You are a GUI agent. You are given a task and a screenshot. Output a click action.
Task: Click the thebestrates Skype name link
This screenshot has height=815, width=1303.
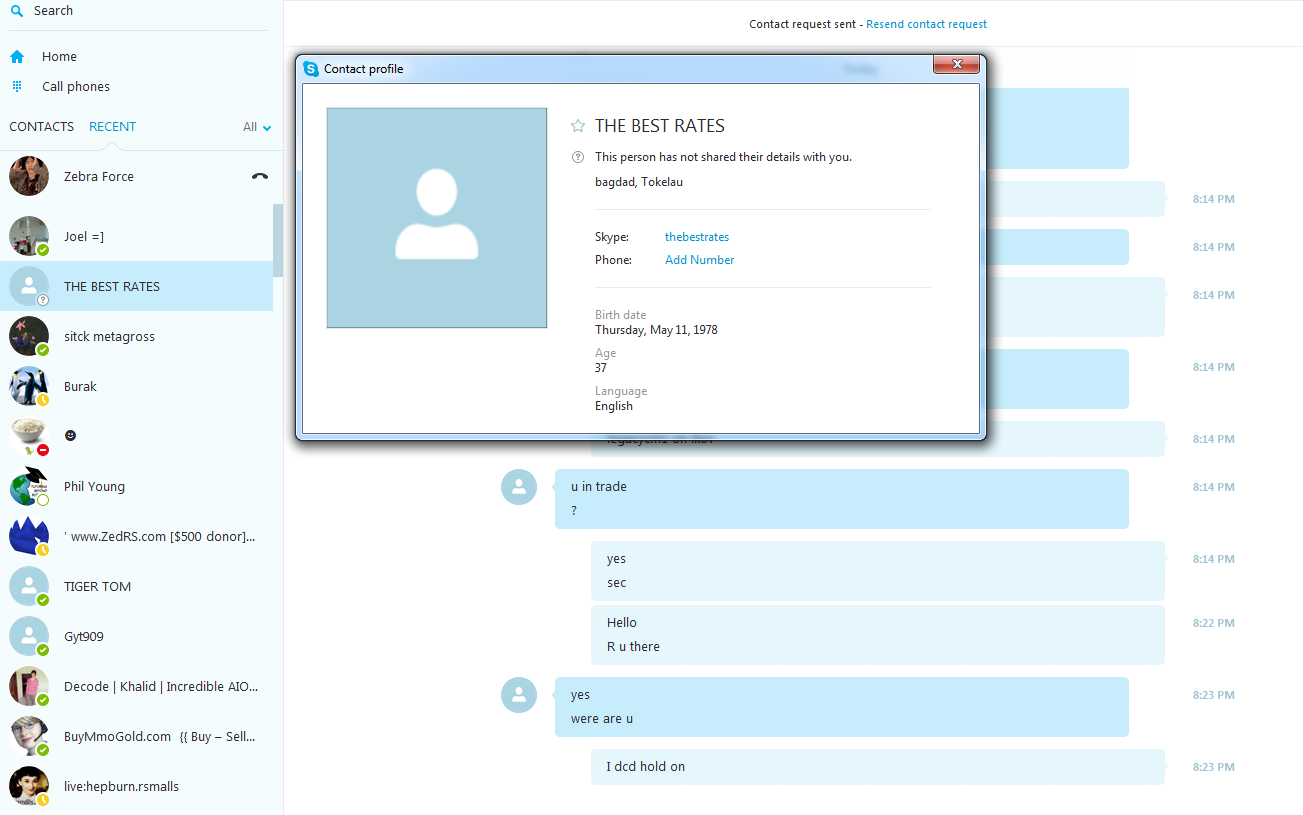point(697,237)
